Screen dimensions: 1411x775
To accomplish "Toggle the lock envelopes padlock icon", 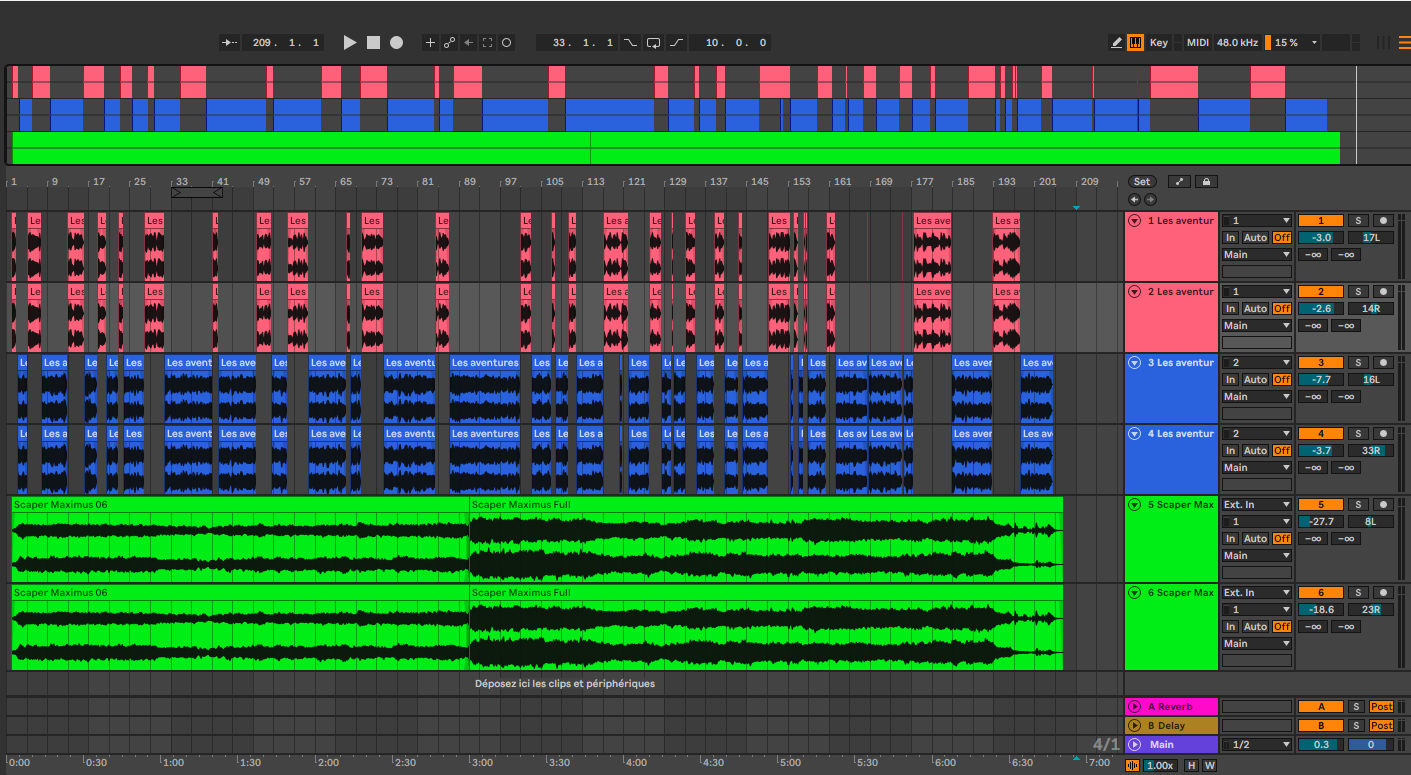I will click(x=1206, y=182).
